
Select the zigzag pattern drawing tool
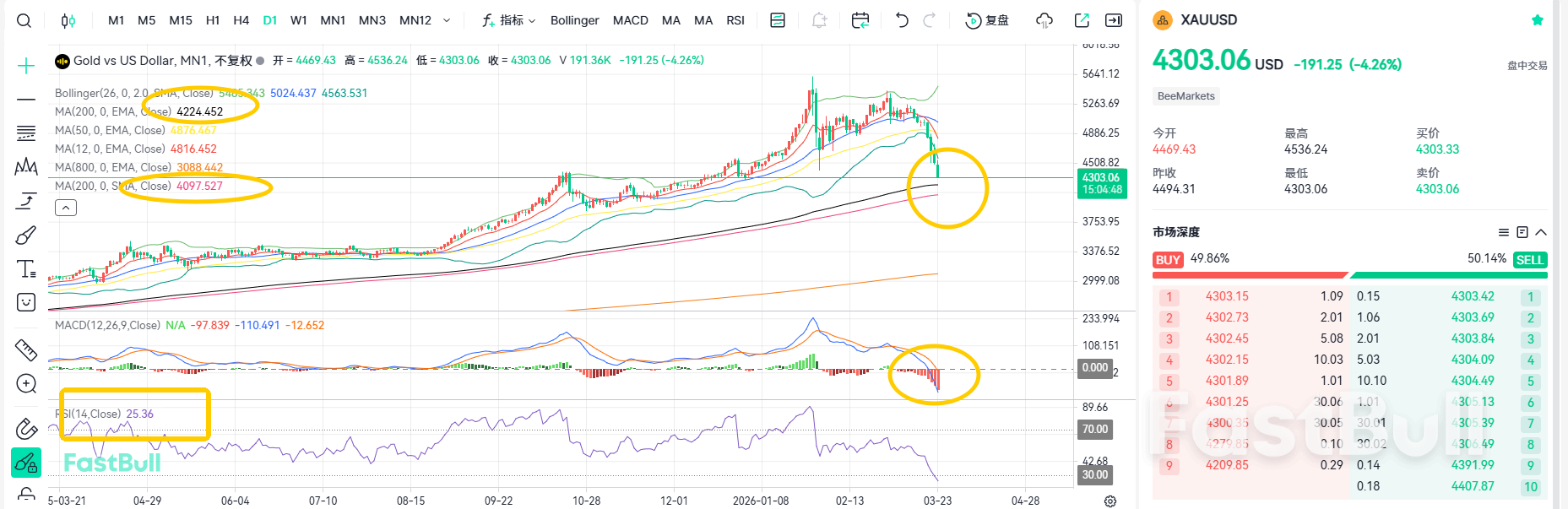[x=26, y=166]
